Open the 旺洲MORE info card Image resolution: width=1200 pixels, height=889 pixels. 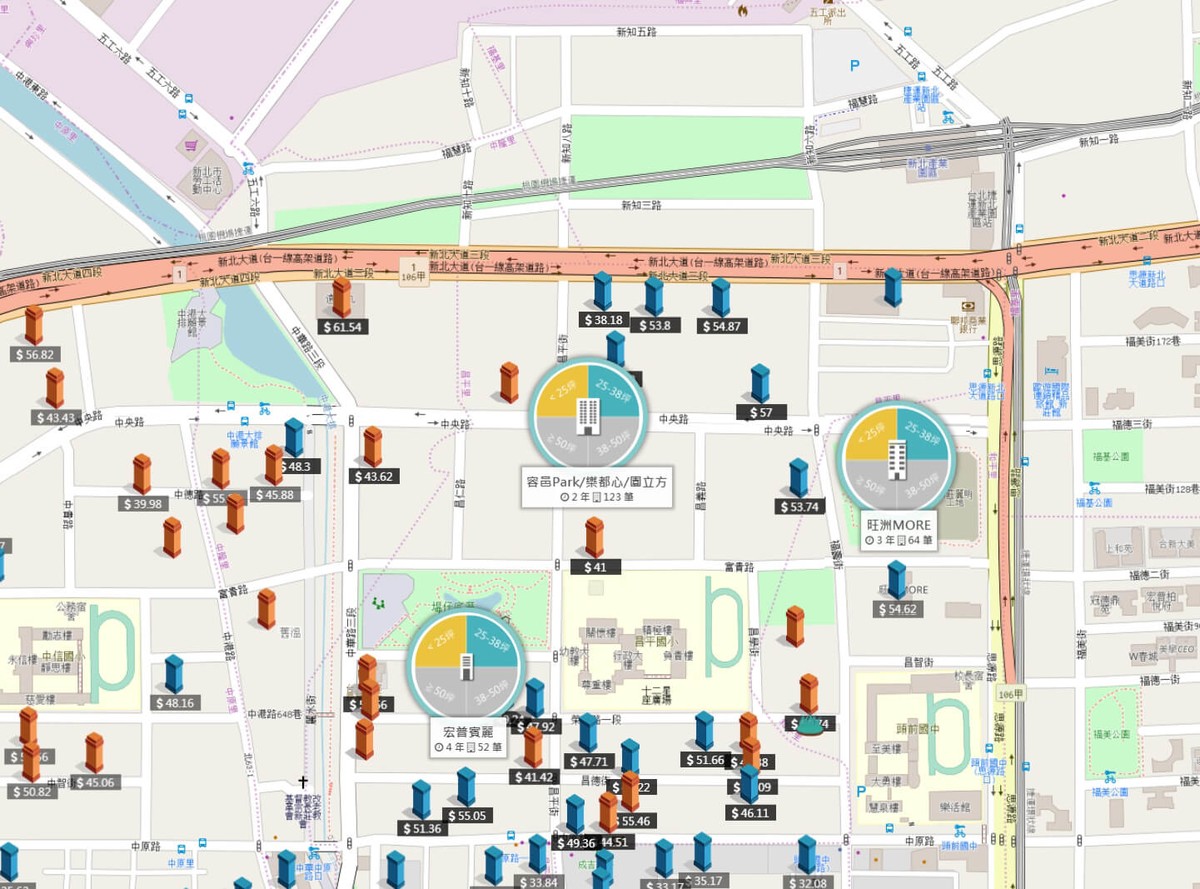click(899, 531)
